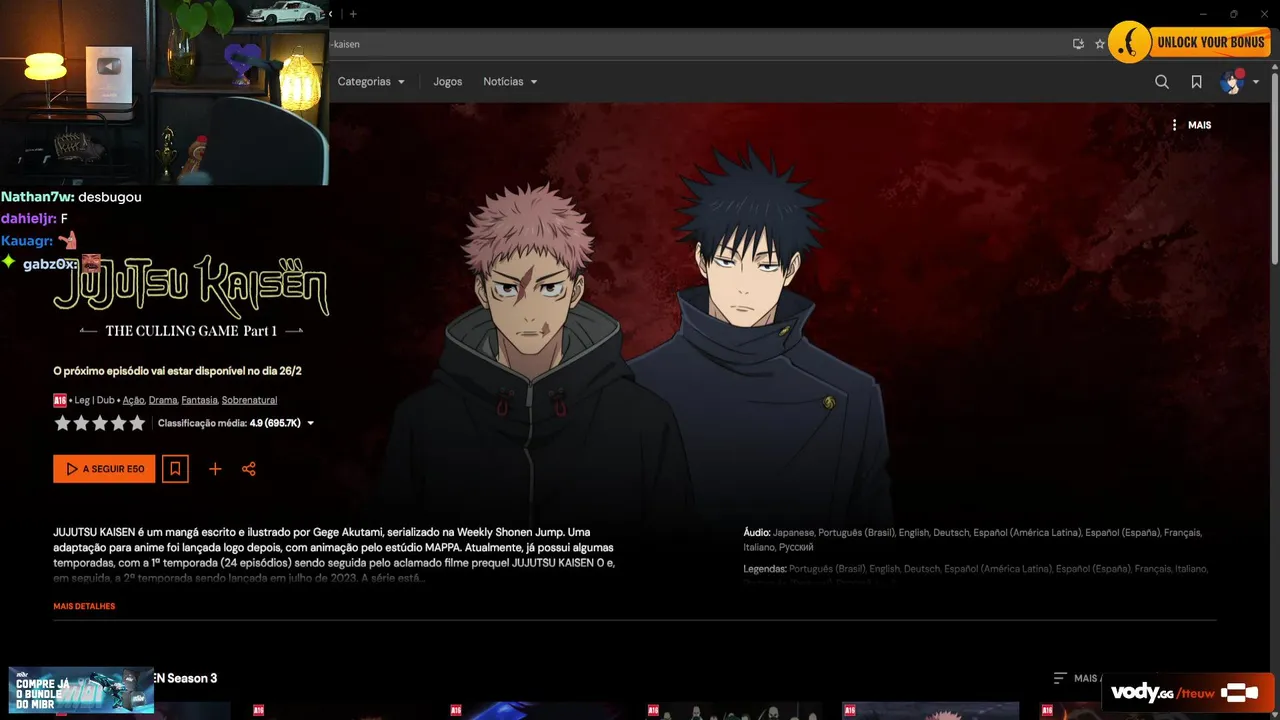Open the Ação genre link
Screen dimensions: 1280x720
pos(133,400)
